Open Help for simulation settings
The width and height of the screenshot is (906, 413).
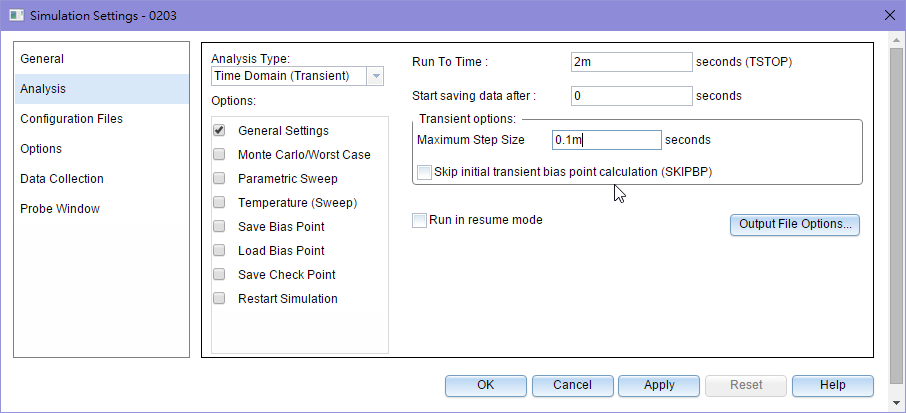tap(833, 385)
